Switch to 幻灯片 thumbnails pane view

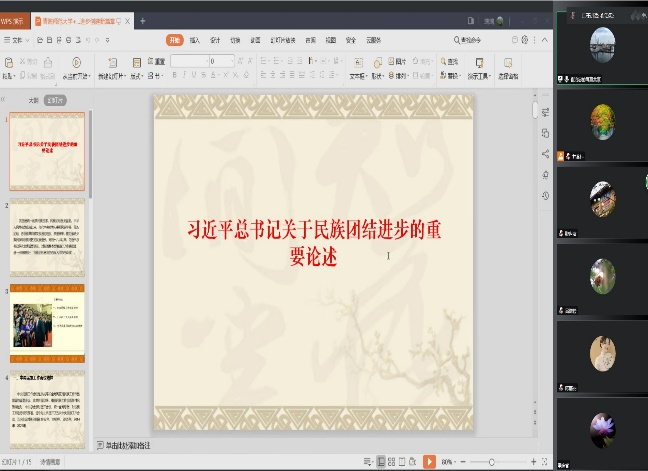[x=56, y=100]
